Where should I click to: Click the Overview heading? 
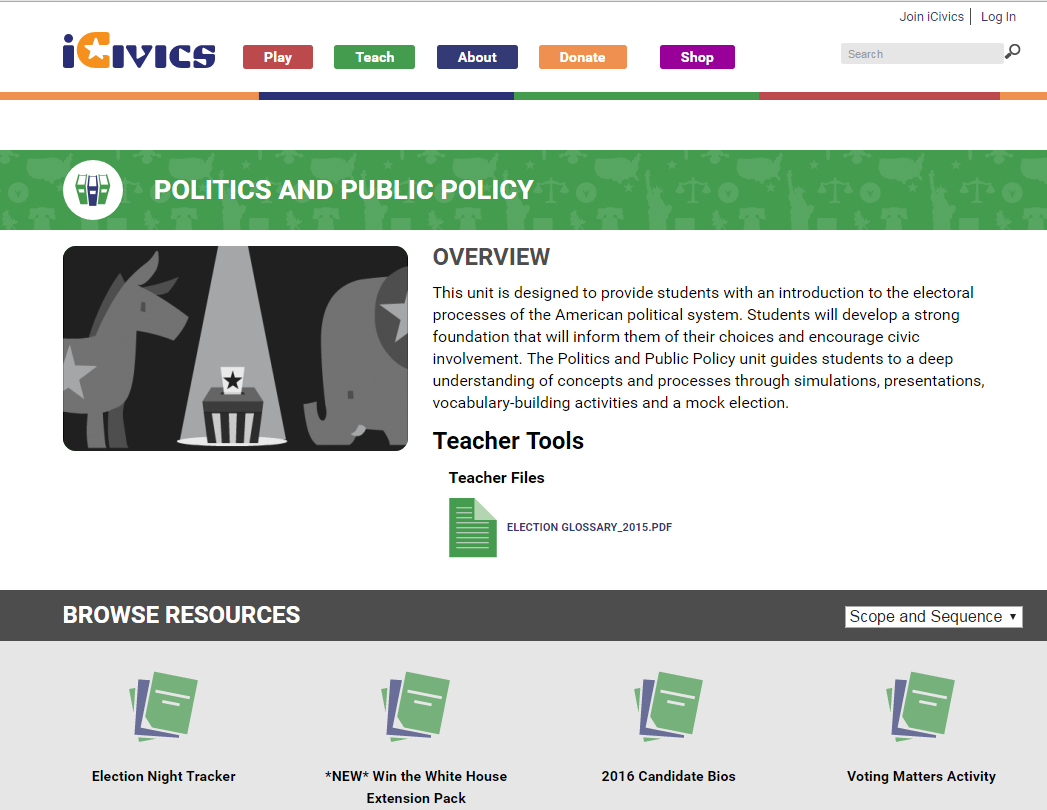pos(491,257)
